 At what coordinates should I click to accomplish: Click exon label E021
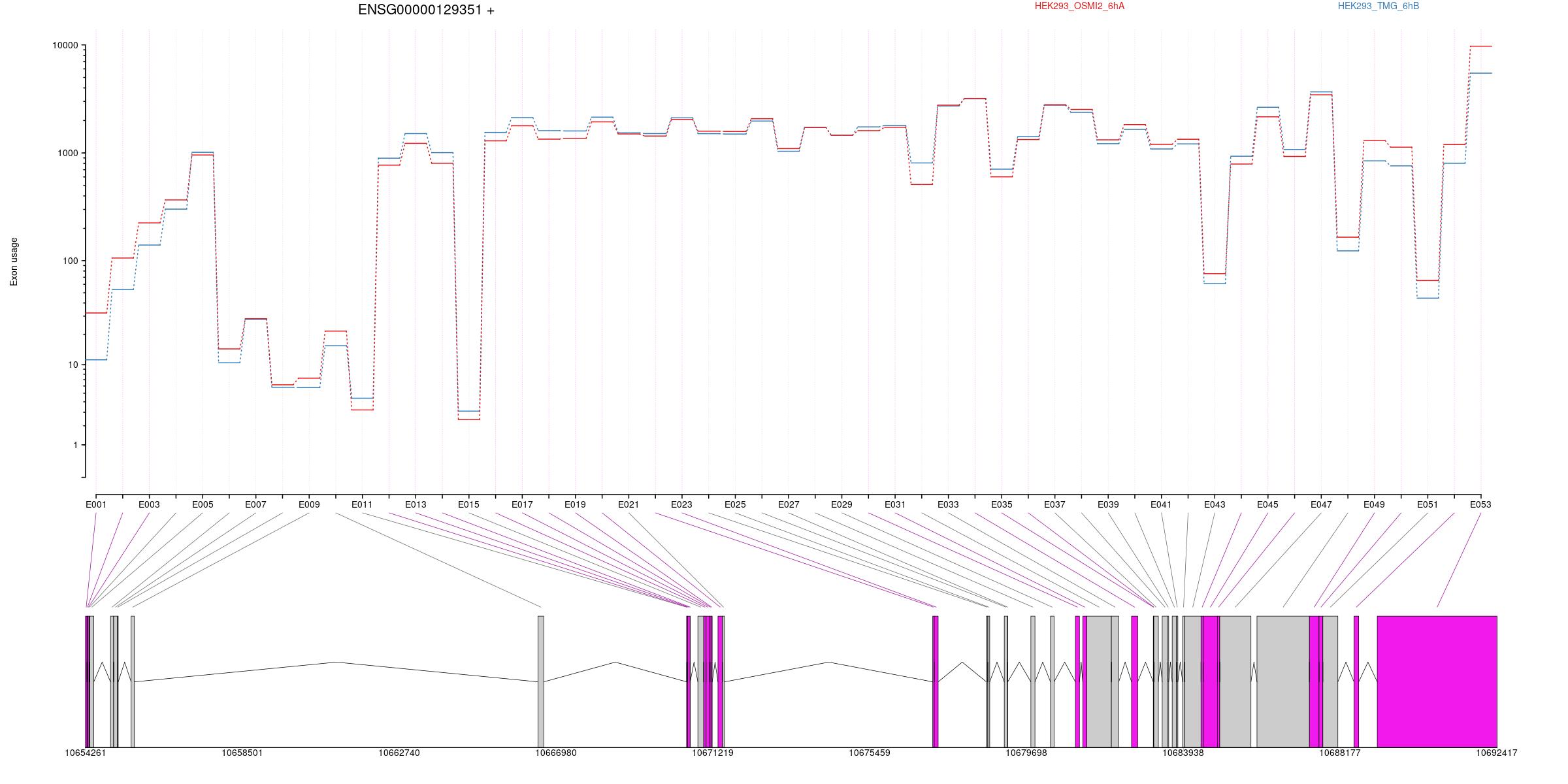[629, 505]
